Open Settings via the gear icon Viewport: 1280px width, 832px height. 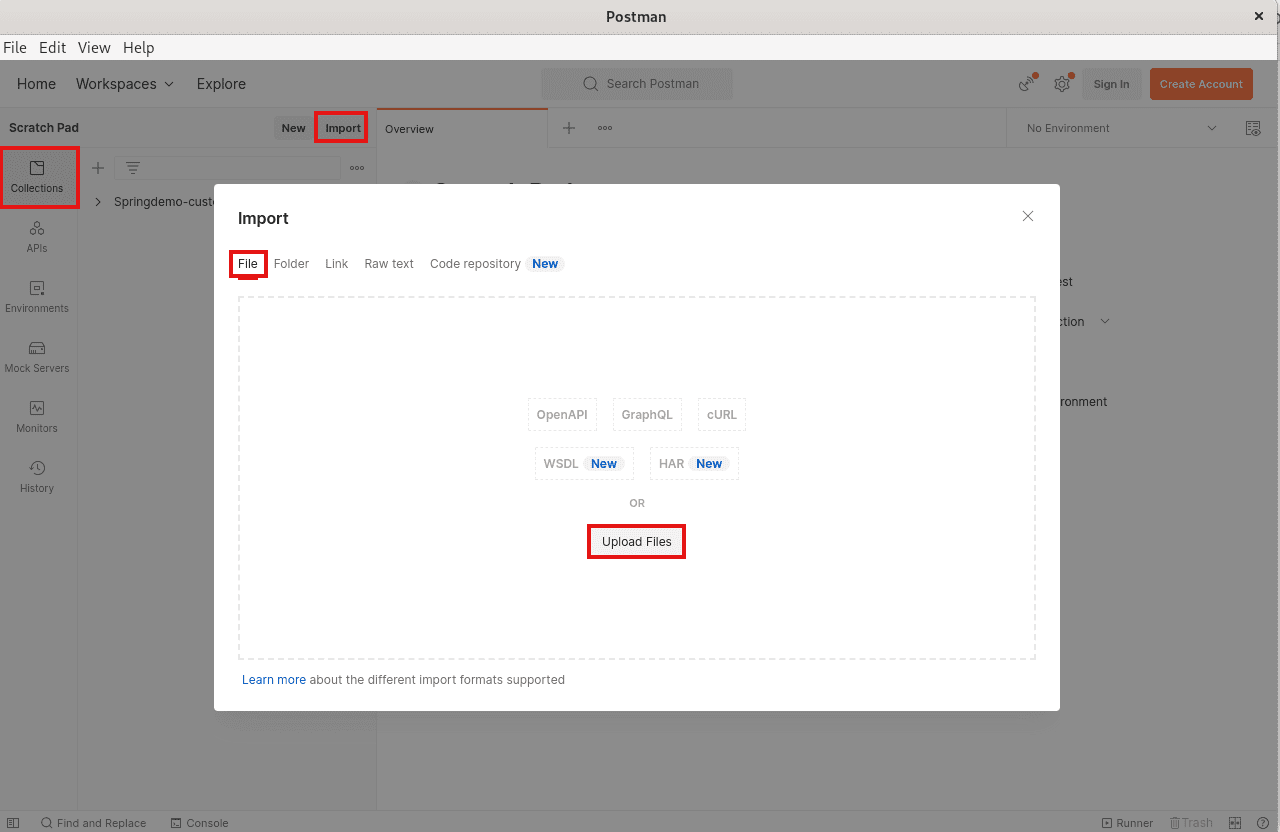(1062, 84)
